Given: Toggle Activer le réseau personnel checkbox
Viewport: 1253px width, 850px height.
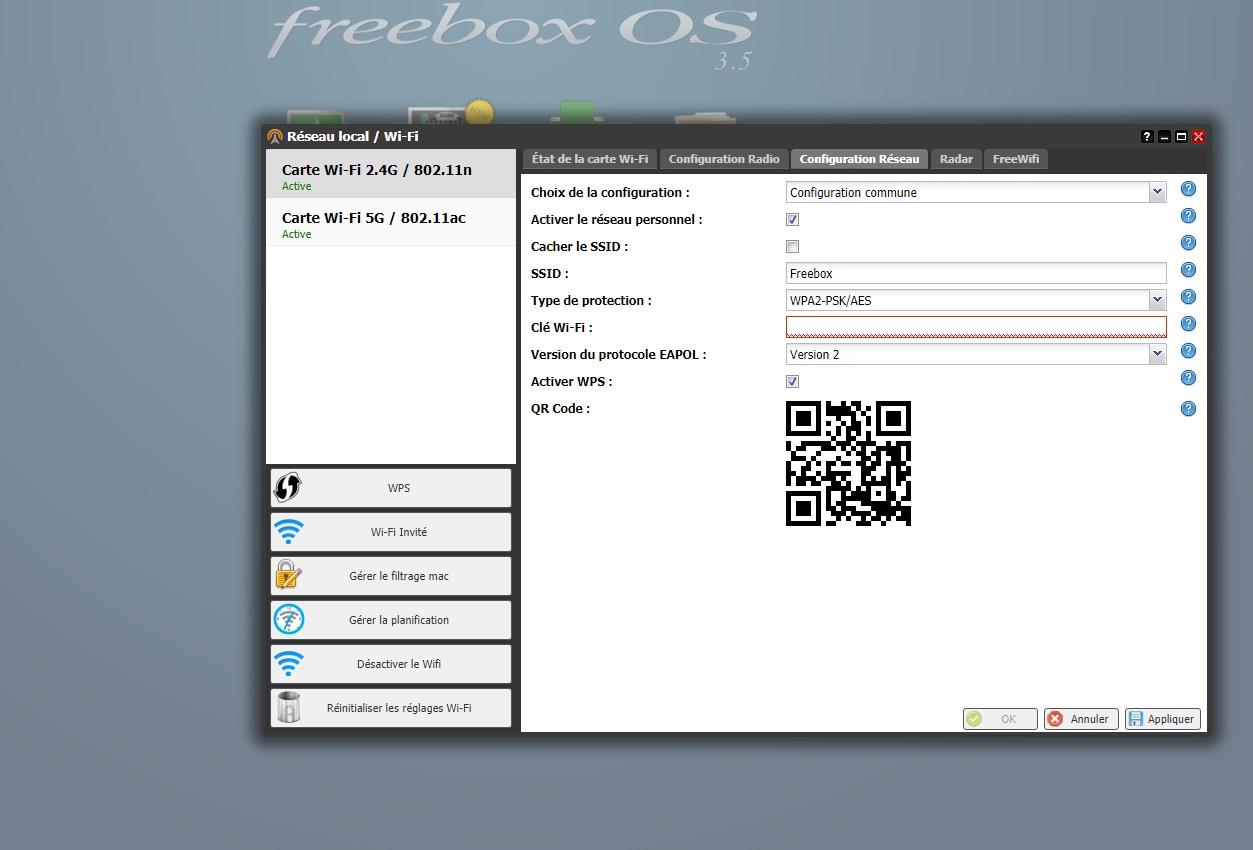Looking at the screenshot, I should pyautogui.click(x=793, y=220).
